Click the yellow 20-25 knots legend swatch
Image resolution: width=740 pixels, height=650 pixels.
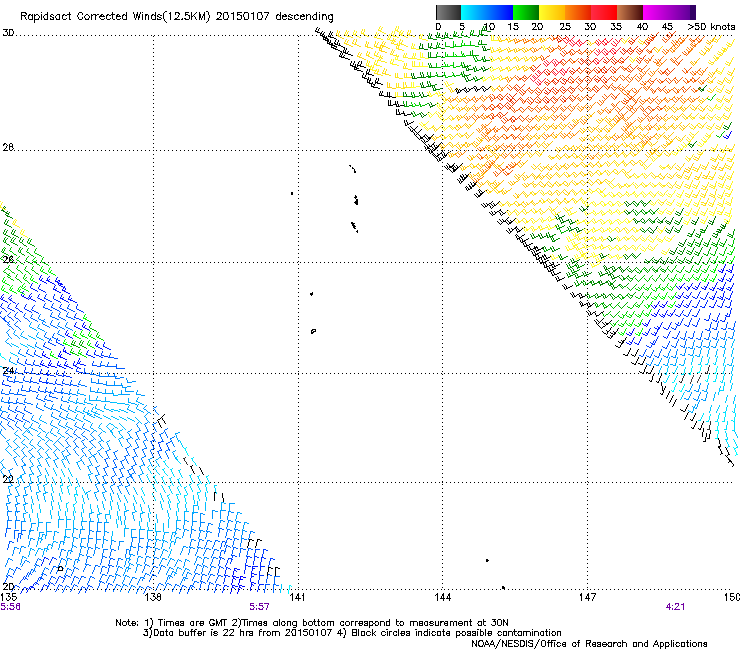[x=552, y=12]
